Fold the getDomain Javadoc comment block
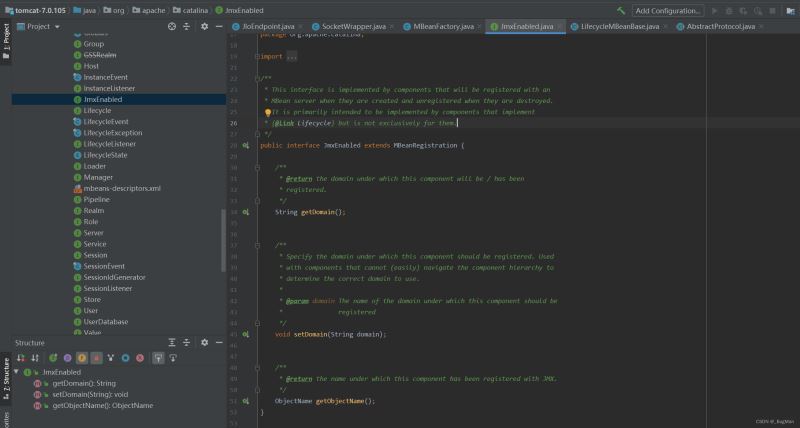The image size is (800, 428). (x=257, y=168)
